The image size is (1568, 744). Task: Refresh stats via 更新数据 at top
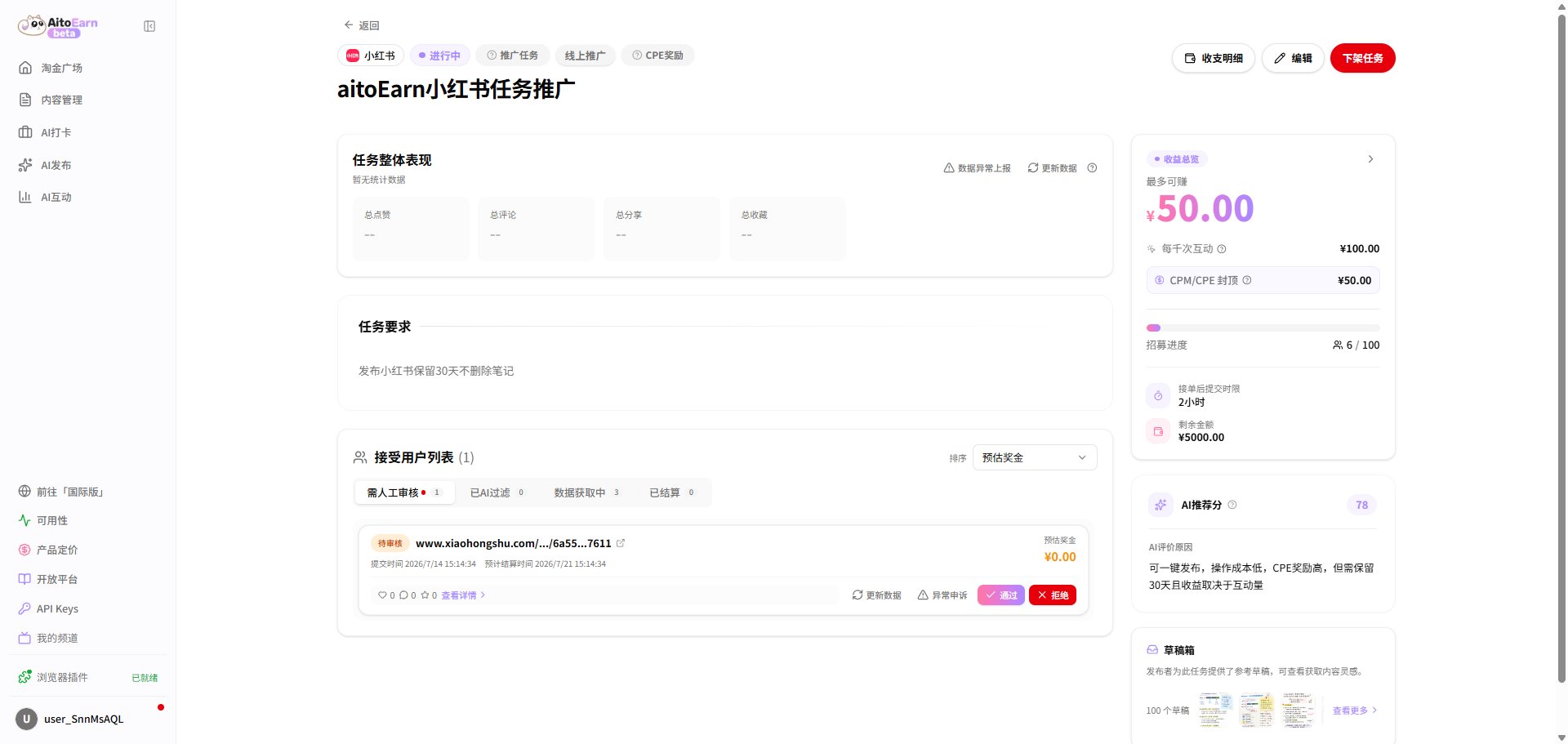(1052, 167)
